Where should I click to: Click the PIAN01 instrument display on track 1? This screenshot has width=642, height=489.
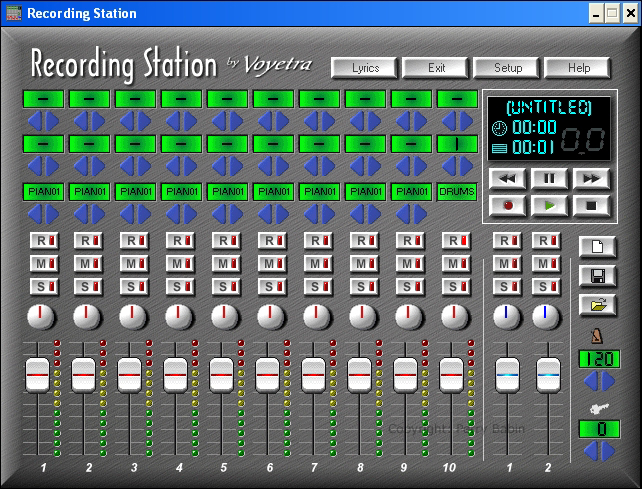coord(43,192)
